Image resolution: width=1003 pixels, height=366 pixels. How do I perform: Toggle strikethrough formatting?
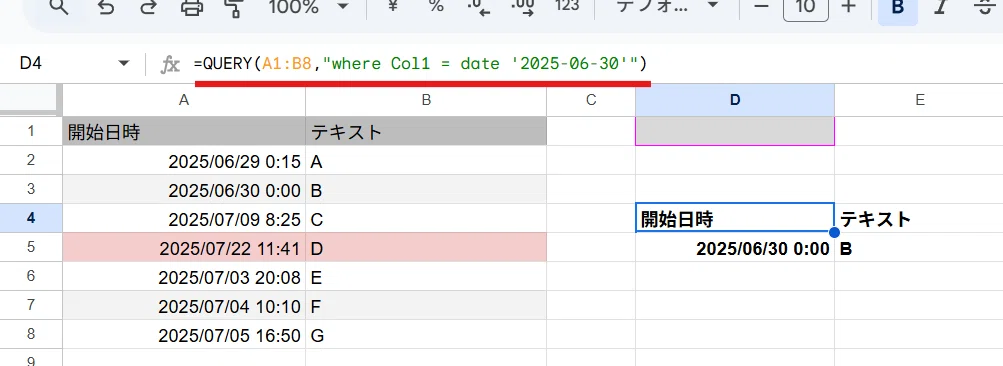tap(985, 6)
